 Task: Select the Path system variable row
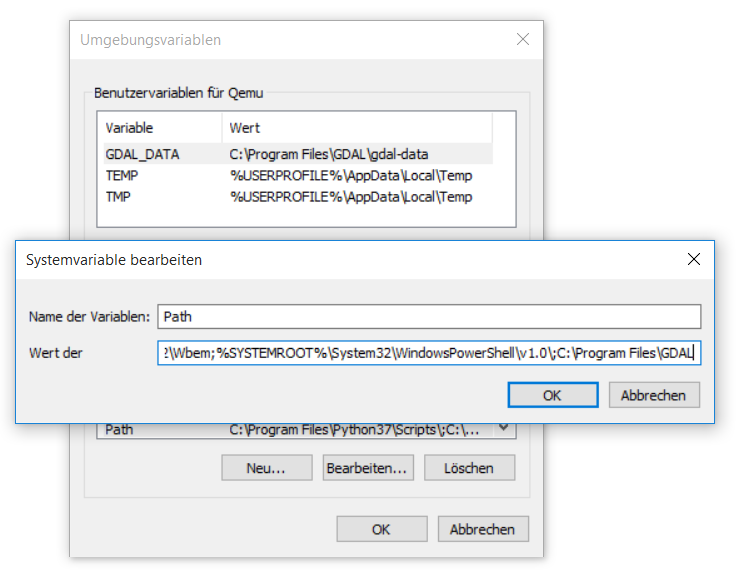pyautogui.click(x=300, y=430)
